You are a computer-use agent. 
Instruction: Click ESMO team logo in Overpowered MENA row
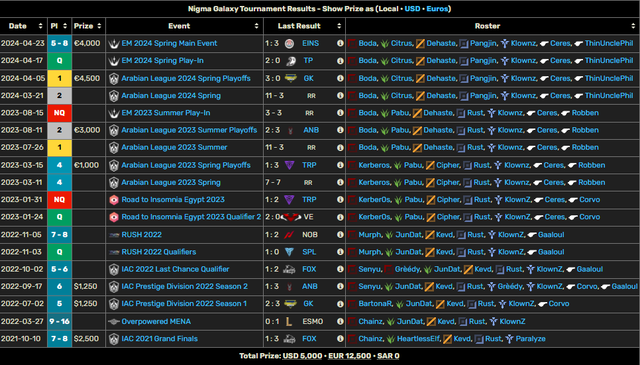pos(289,321)
